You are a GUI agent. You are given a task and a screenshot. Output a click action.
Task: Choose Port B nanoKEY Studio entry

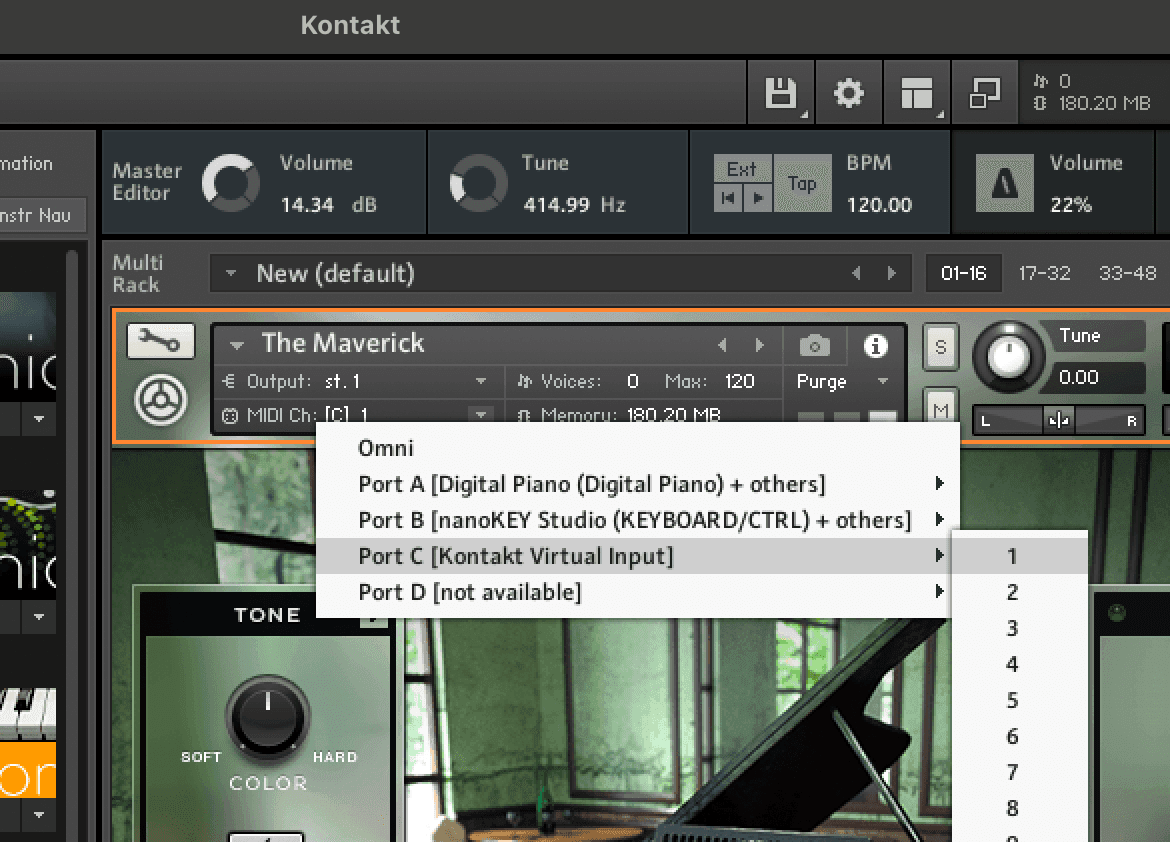pos(634,520)
